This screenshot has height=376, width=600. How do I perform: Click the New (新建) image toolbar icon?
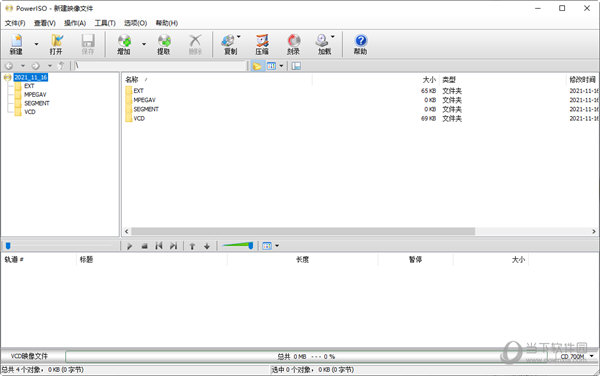pos(16,44)
